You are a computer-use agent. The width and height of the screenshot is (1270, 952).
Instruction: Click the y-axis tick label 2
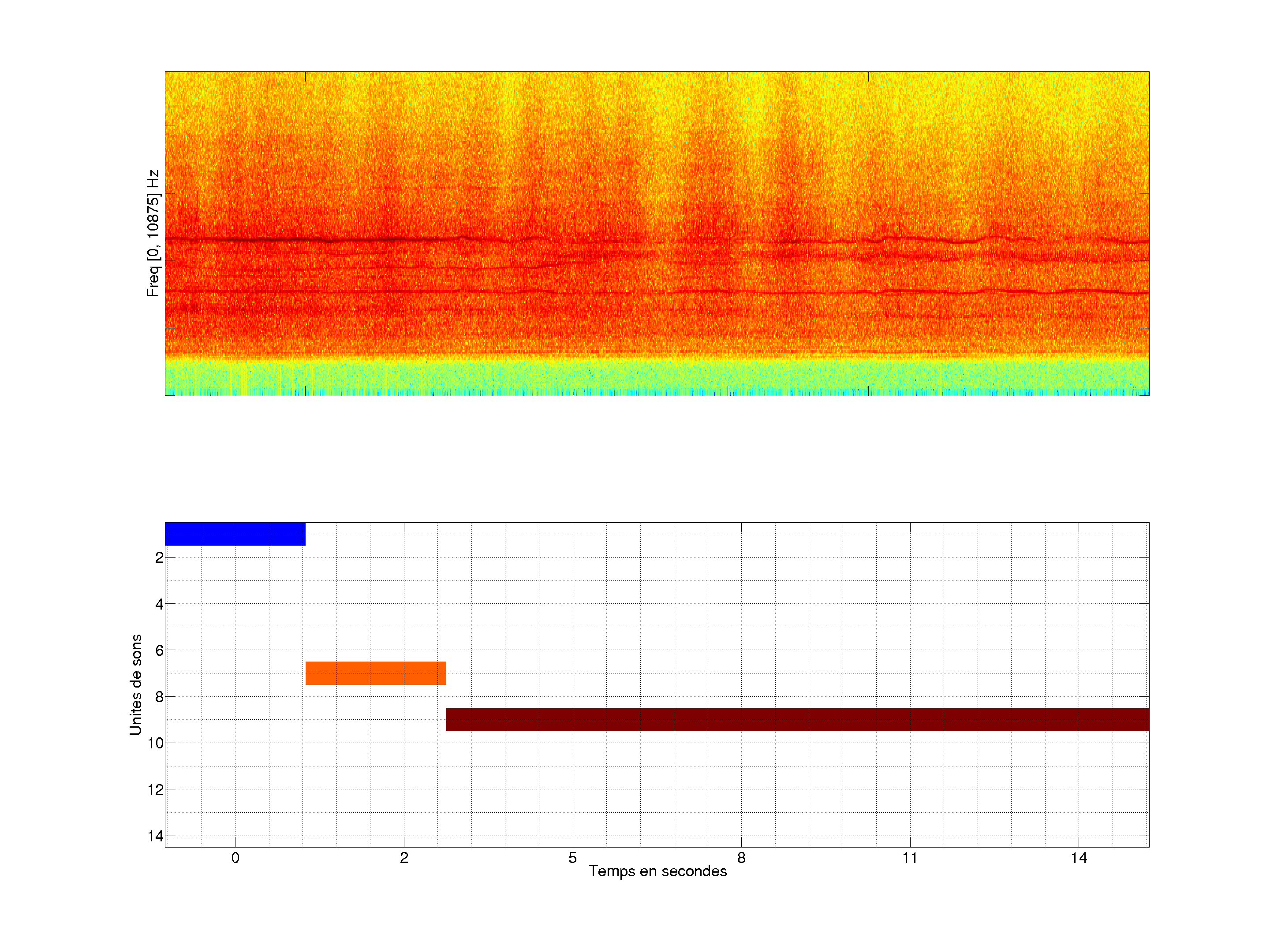pos(159,558)
